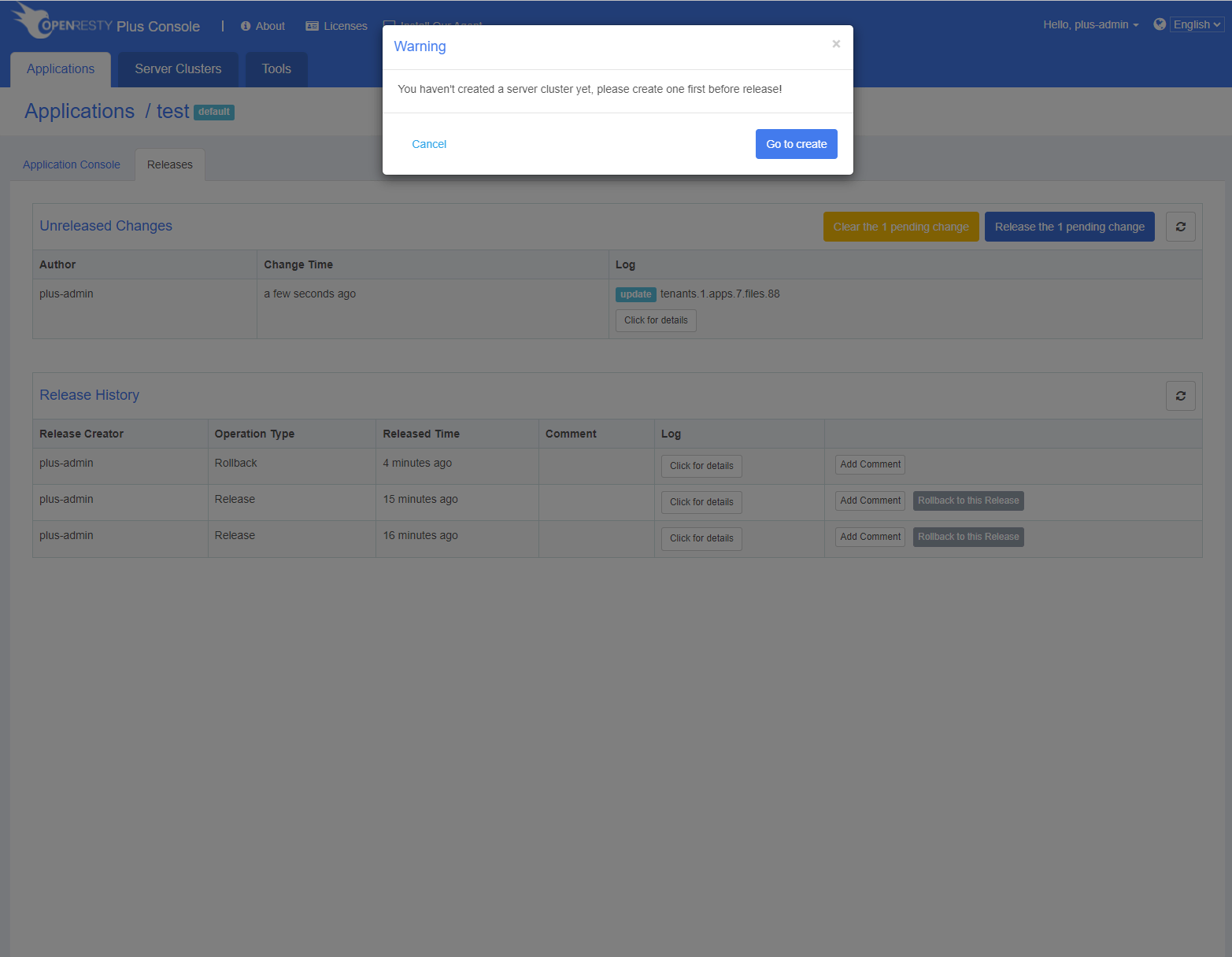View details of the unreleased update log

point(656,320)
